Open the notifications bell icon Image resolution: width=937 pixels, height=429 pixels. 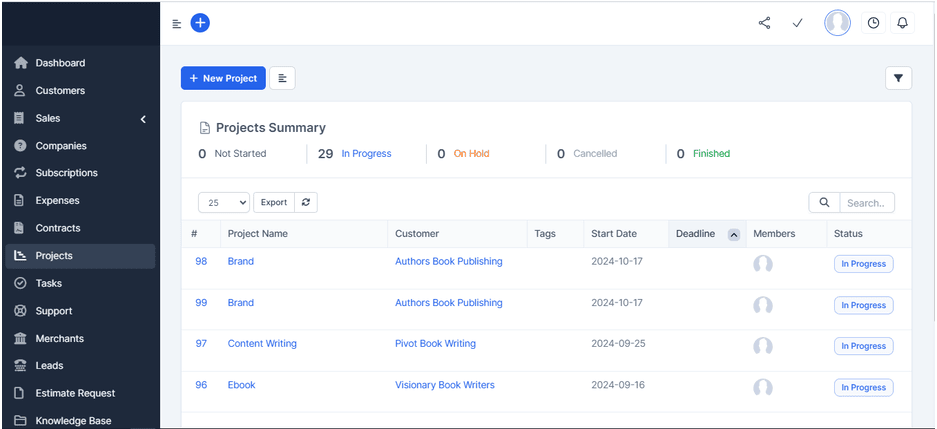coord(902,23)
